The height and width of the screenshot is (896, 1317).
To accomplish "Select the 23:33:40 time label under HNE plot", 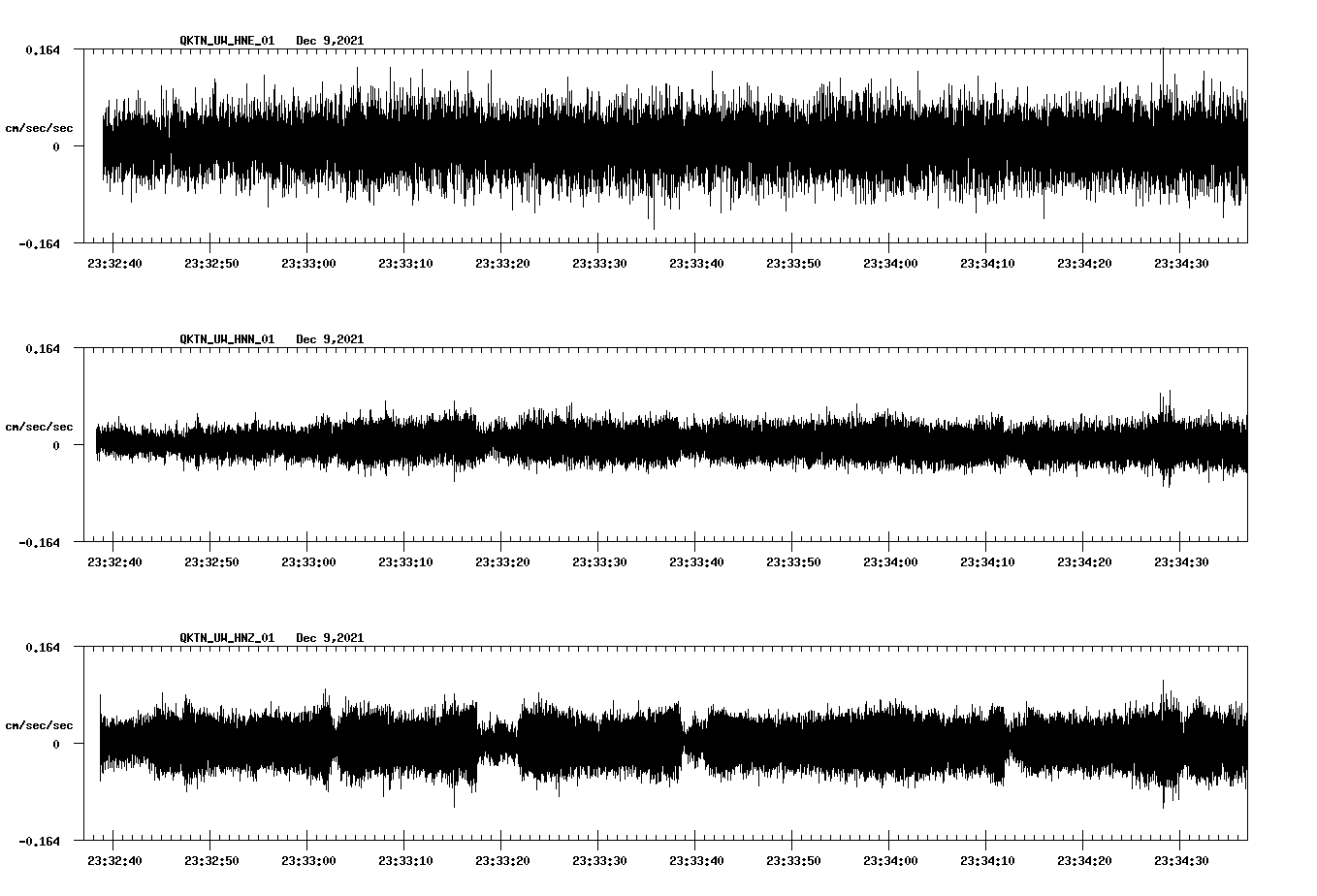I will (696, 263).
